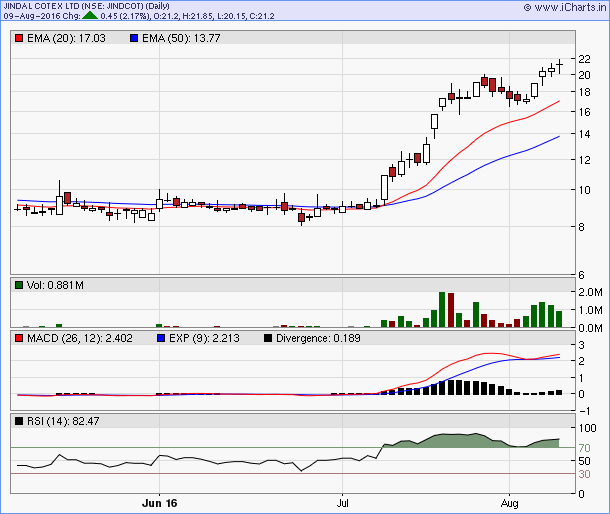Select the chart title JINDAL COTEX LTD text

[42, 6]
